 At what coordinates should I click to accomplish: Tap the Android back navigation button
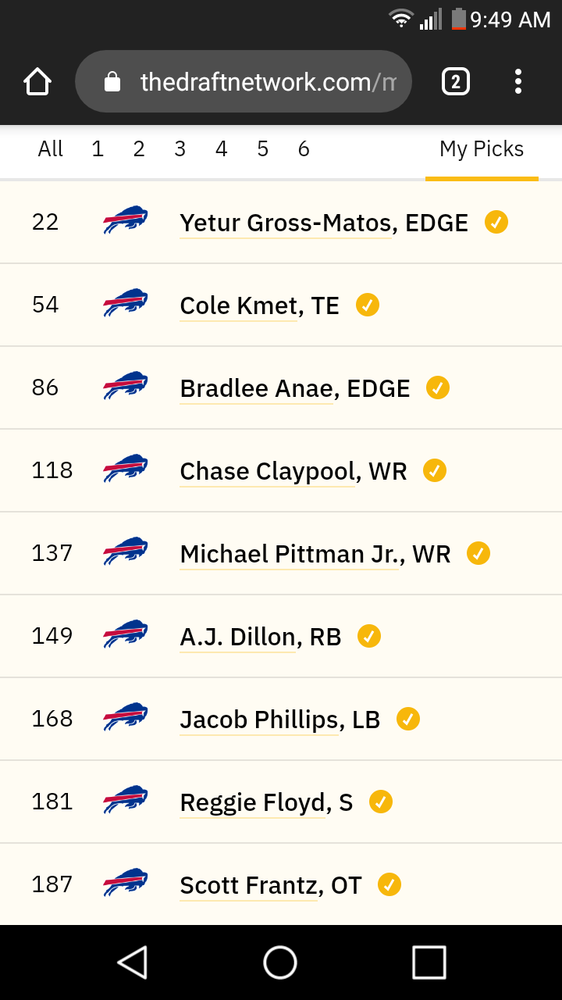(x=133, y=962)
